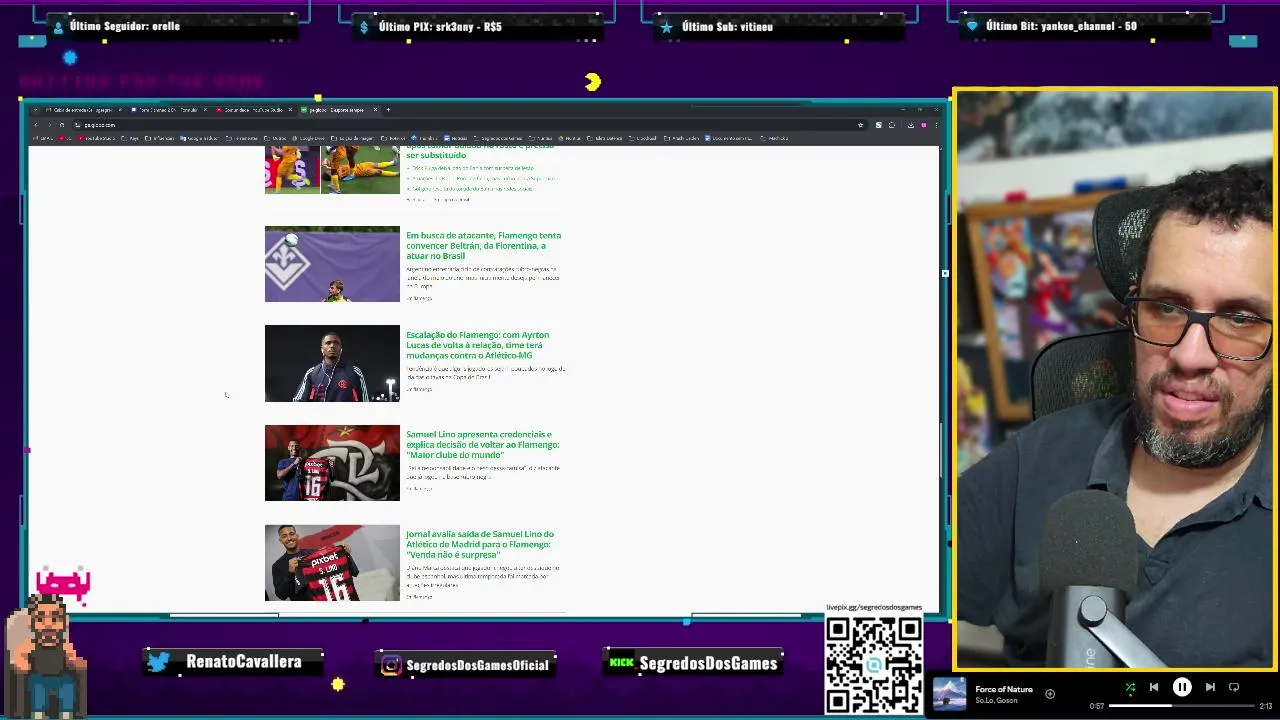Image resolution: width=1280 pixels, height=720 pixels.
Task: Click the Fiorentina logo article thumbnail
Action: (x=332, y=264)
